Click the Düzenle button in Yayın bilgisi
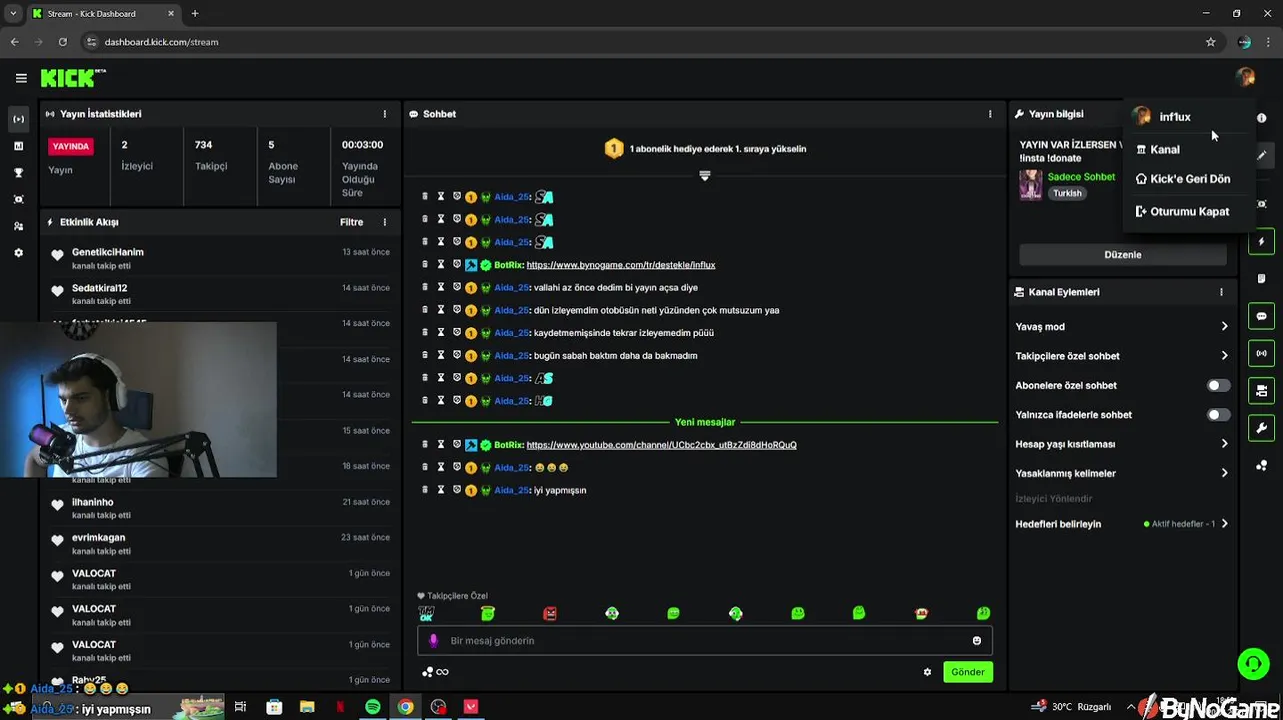 coord(1123,255)
